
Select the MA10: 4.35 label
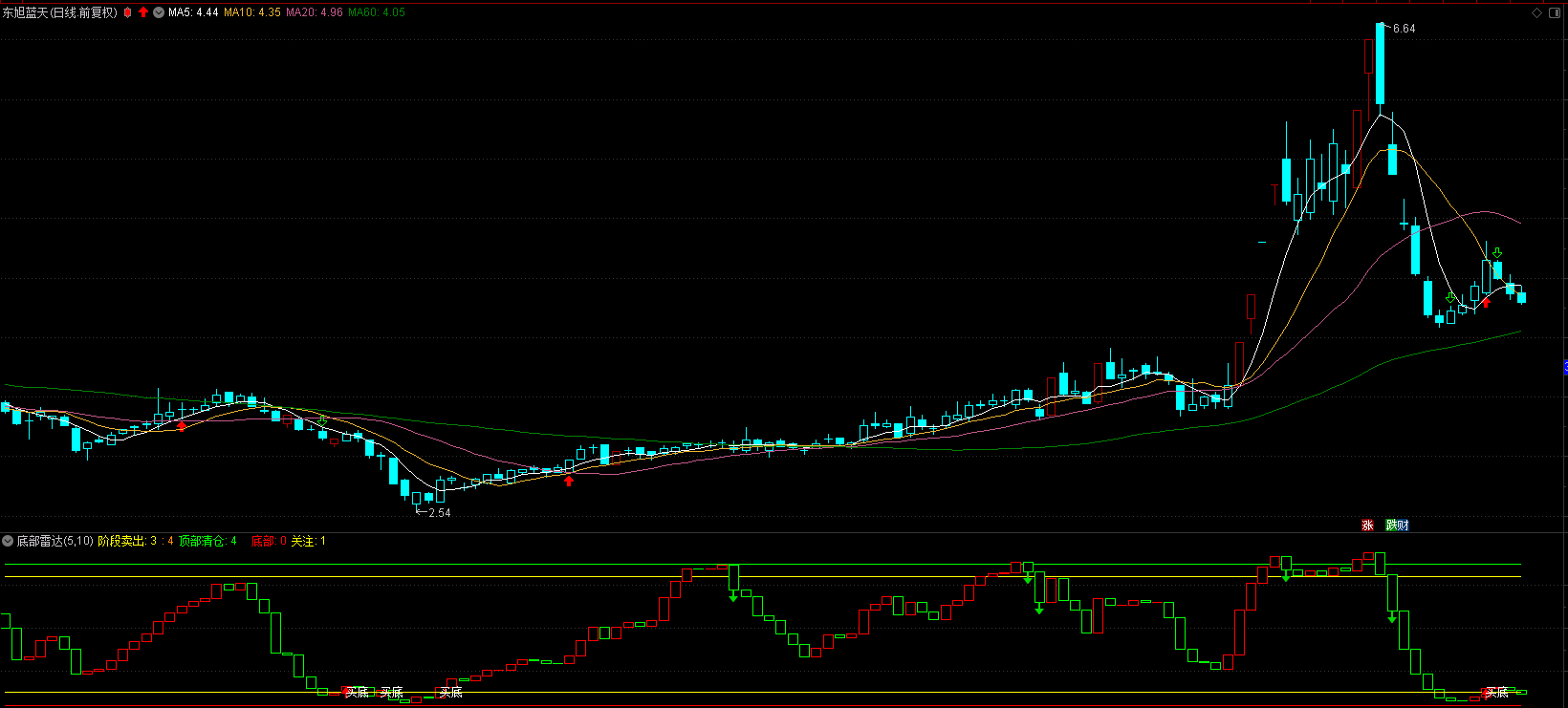click(x=252, y=12)
